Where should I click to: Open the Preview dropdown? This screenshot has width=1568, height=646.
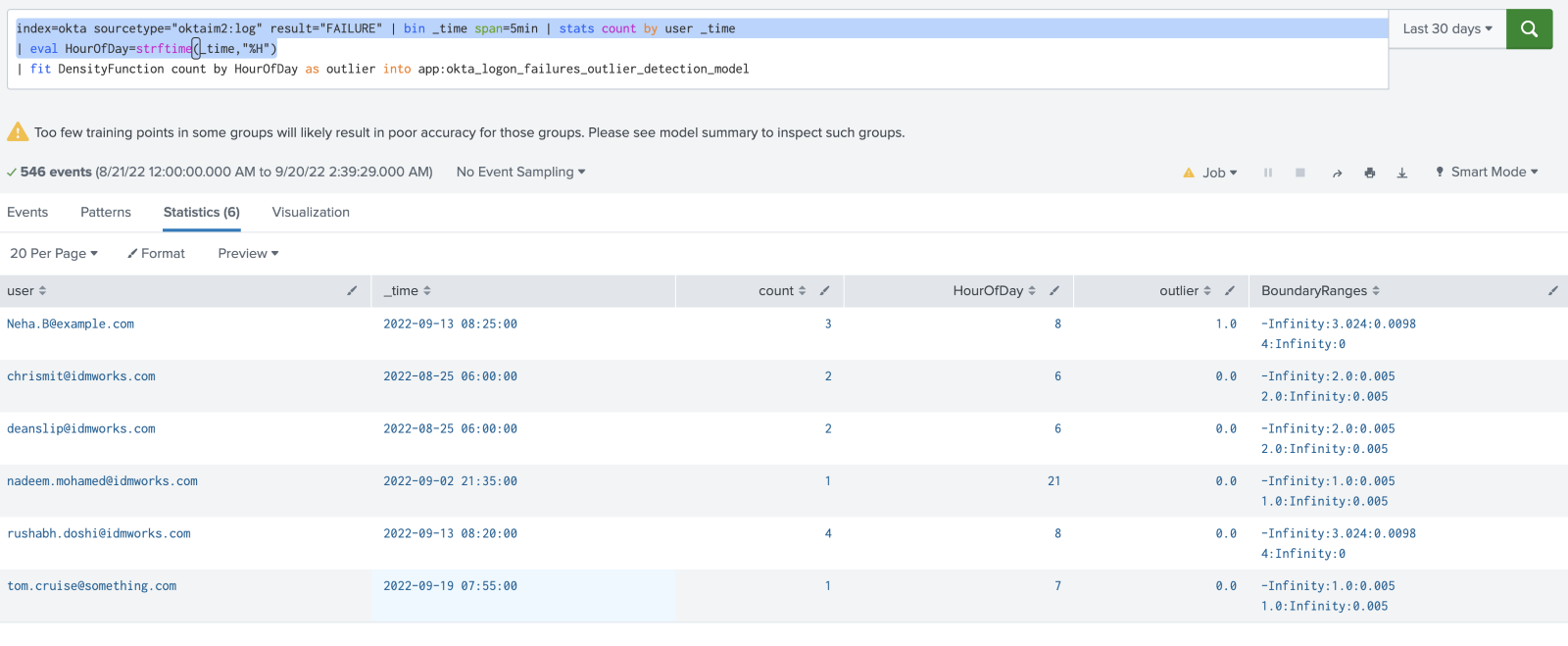coord(248,254)
